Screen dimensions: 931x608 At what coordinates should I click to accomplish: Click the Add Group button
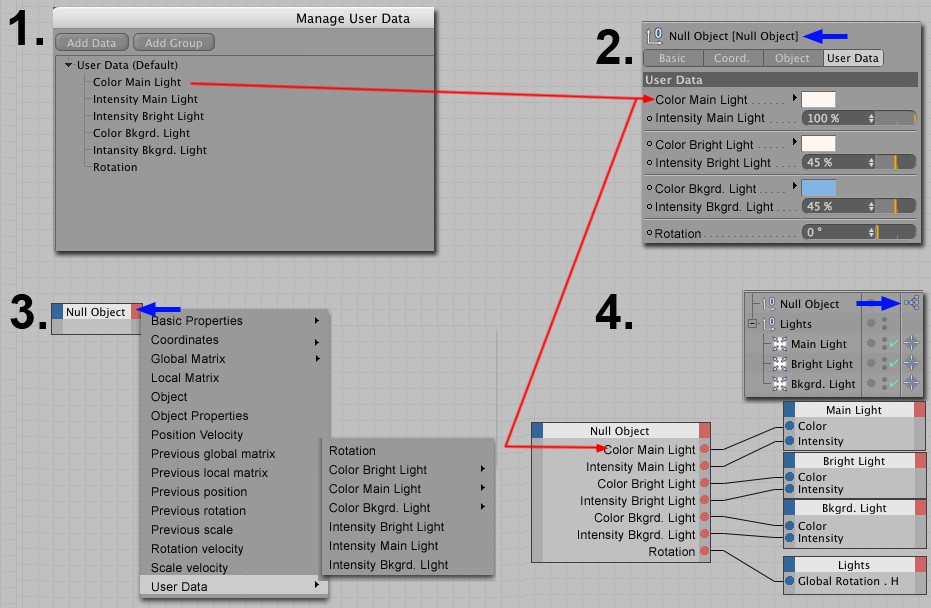click(x=173, y=43)
